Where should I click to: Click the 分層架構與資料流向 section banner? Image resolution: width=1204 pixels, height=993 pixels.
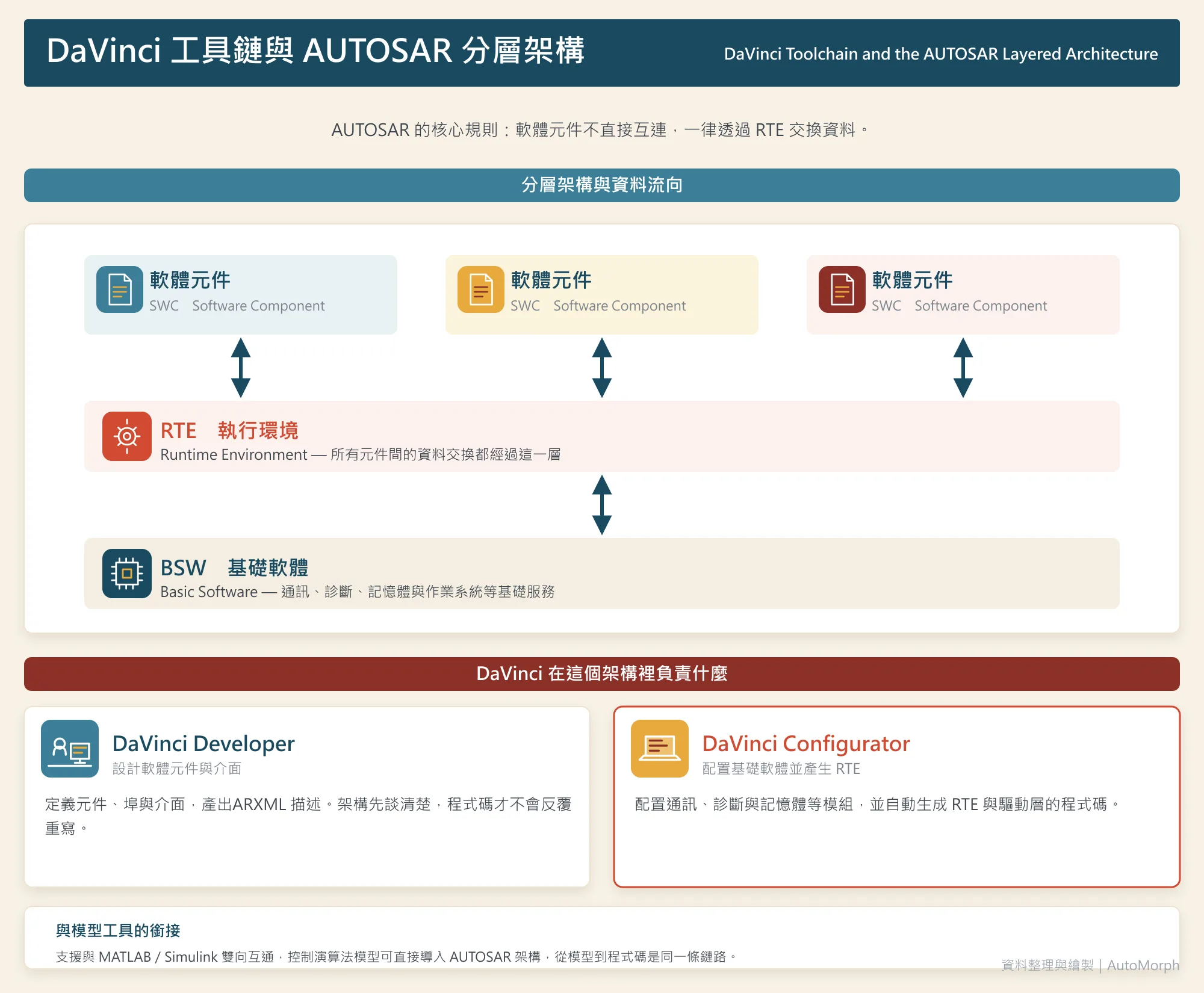pyautogui.click(x=602, y=185)
